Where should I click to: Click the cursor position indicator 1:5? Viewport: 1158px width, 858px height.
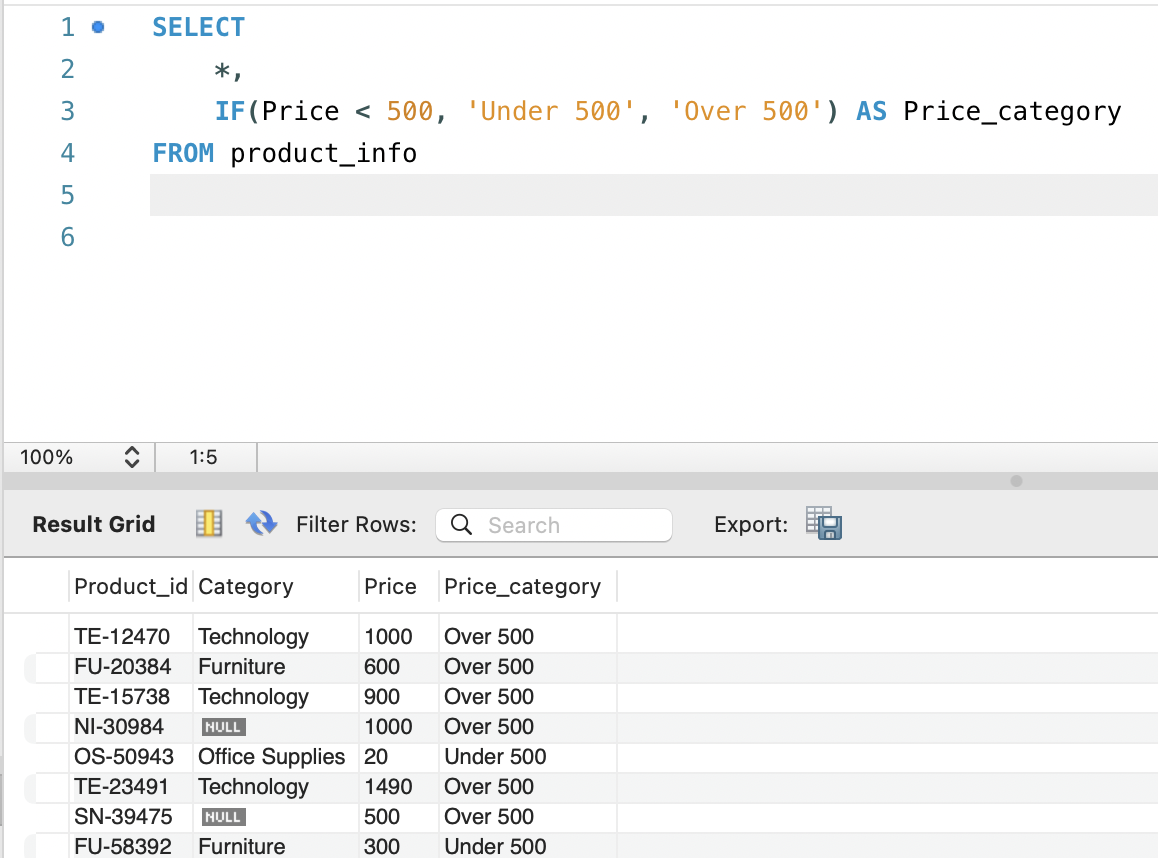204,457
